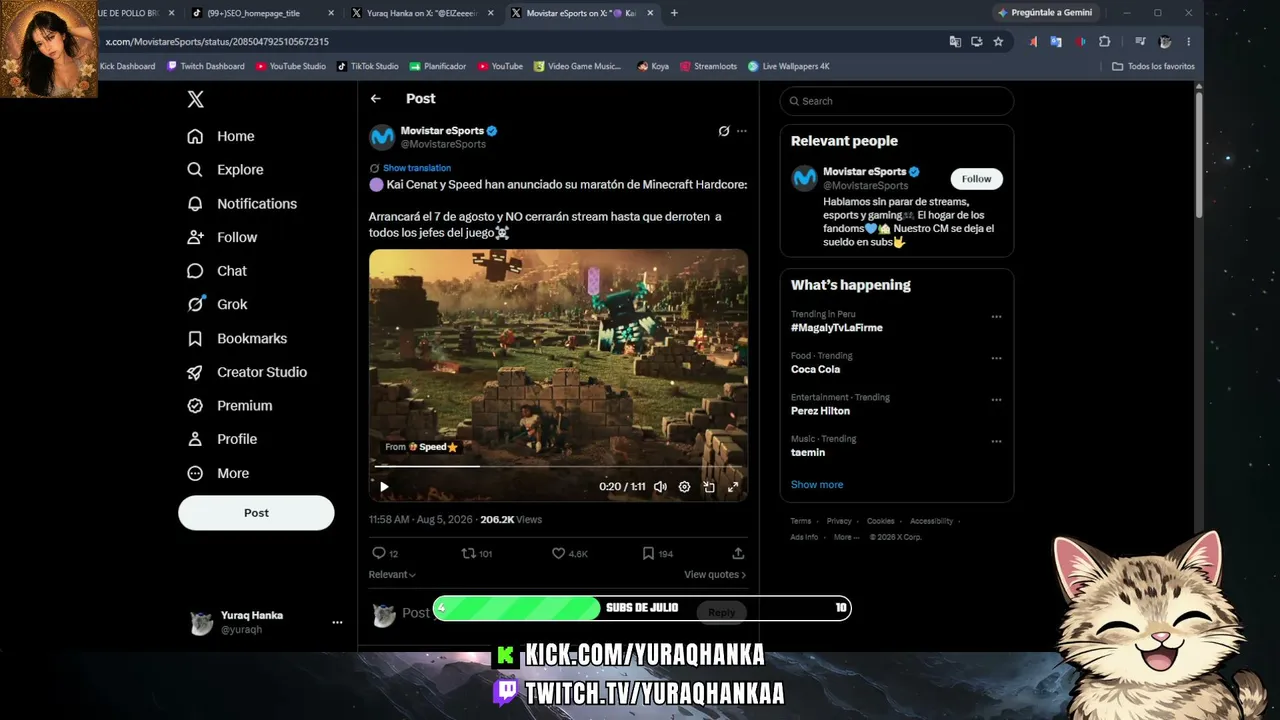
Task: Open Profile person icon
Action: coord(195,439)
